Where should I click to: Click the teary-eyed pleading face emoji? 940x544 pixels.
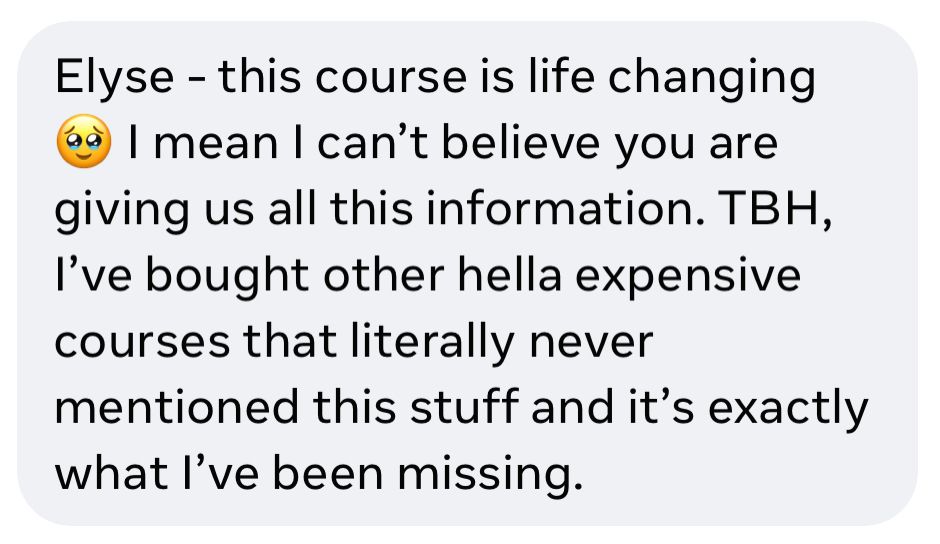click(84, 141)
